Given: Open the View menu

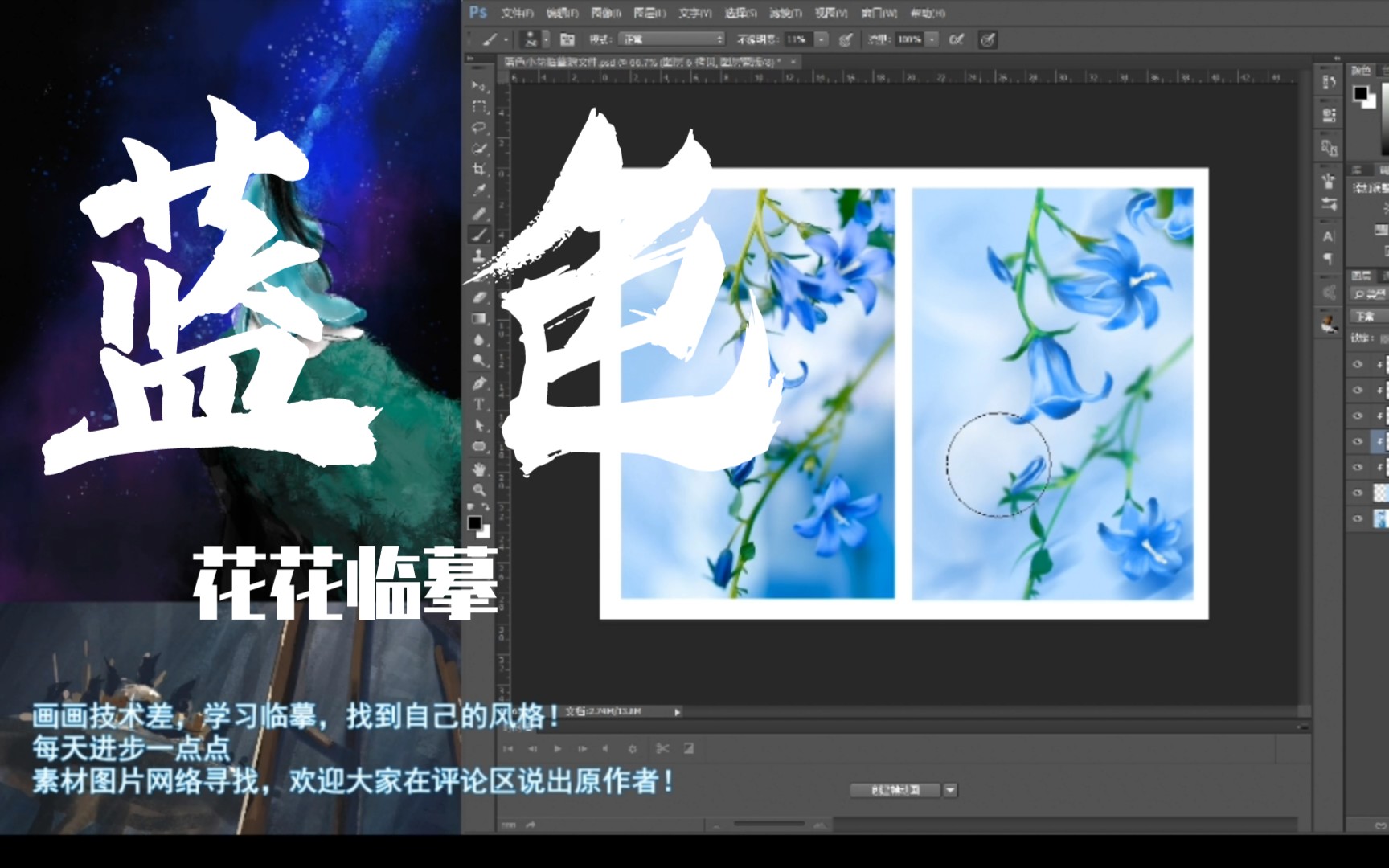Looking at the screenshot, I should tap(831, 13).
